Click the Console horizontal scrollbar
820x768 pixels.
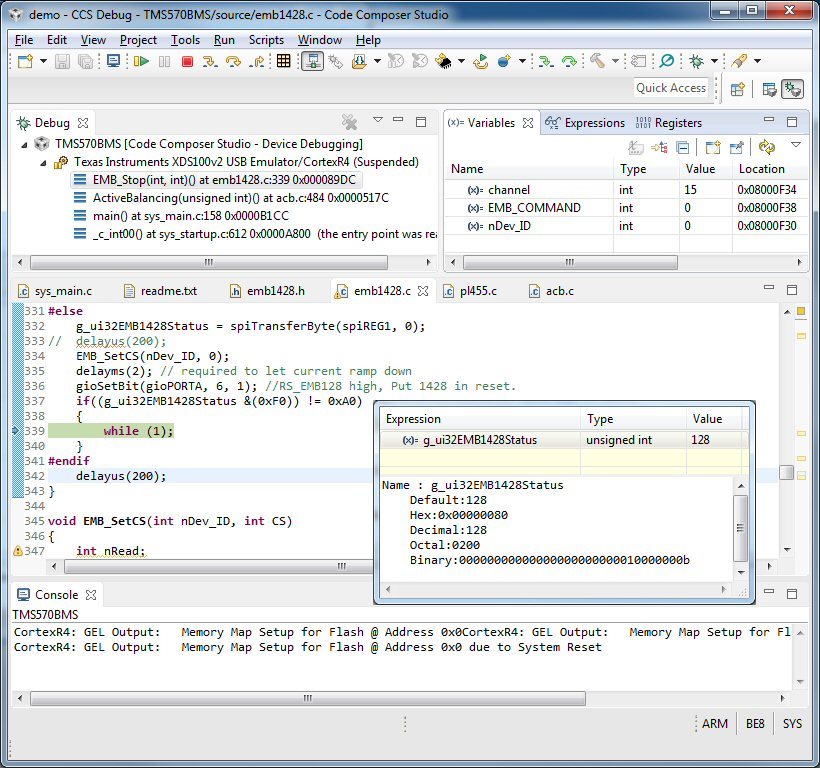click(x=308, y=698)
